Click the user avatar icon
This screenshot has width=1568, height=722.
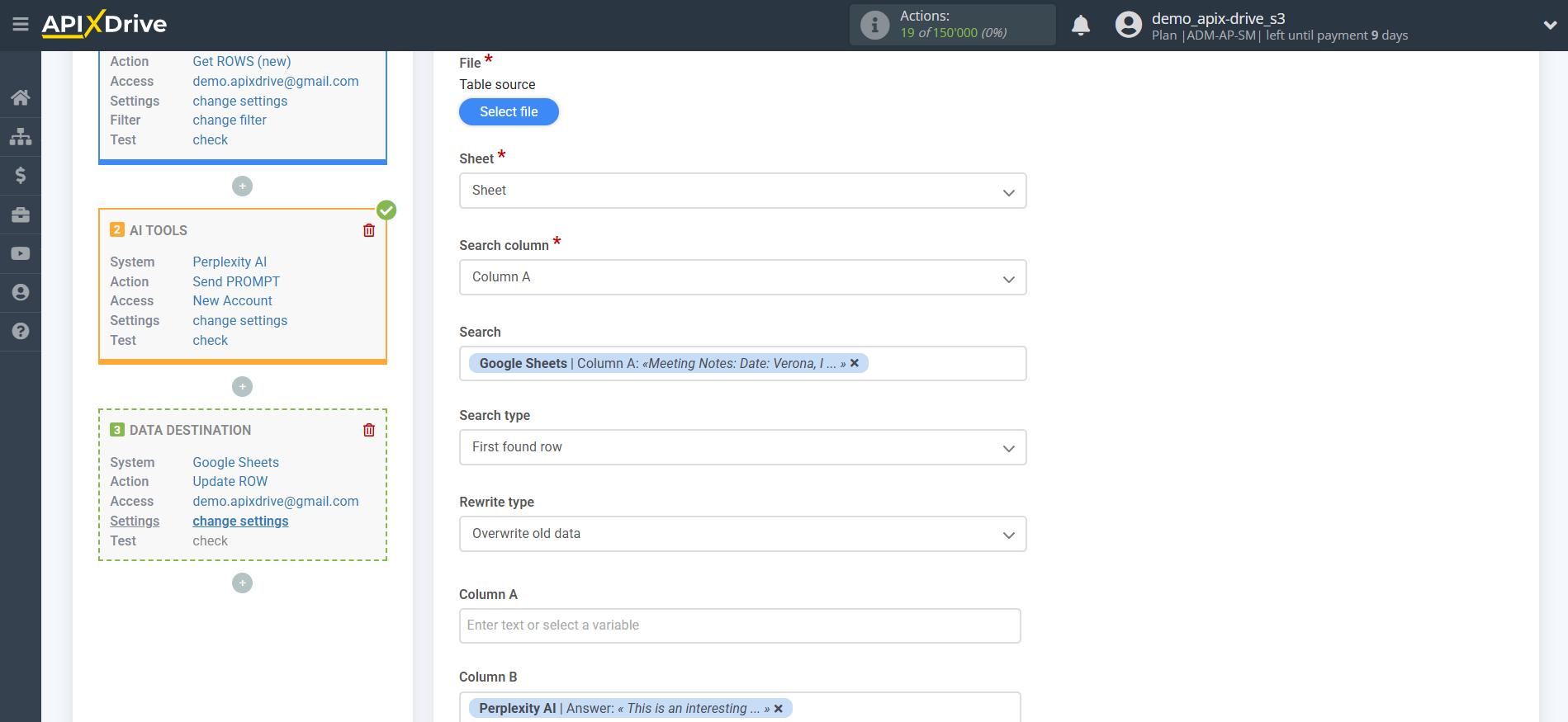click(x=1128, y=25)
